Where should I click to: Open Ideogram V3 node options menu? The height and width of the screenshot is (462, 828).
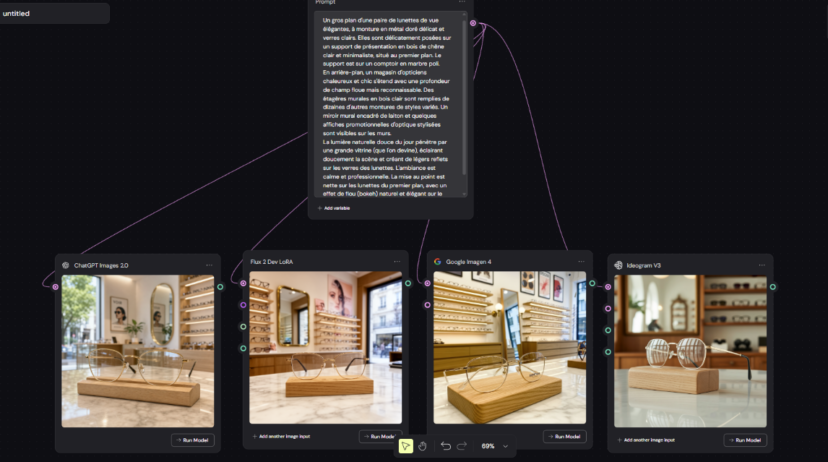pyautogui.click(x=762, y=265)
